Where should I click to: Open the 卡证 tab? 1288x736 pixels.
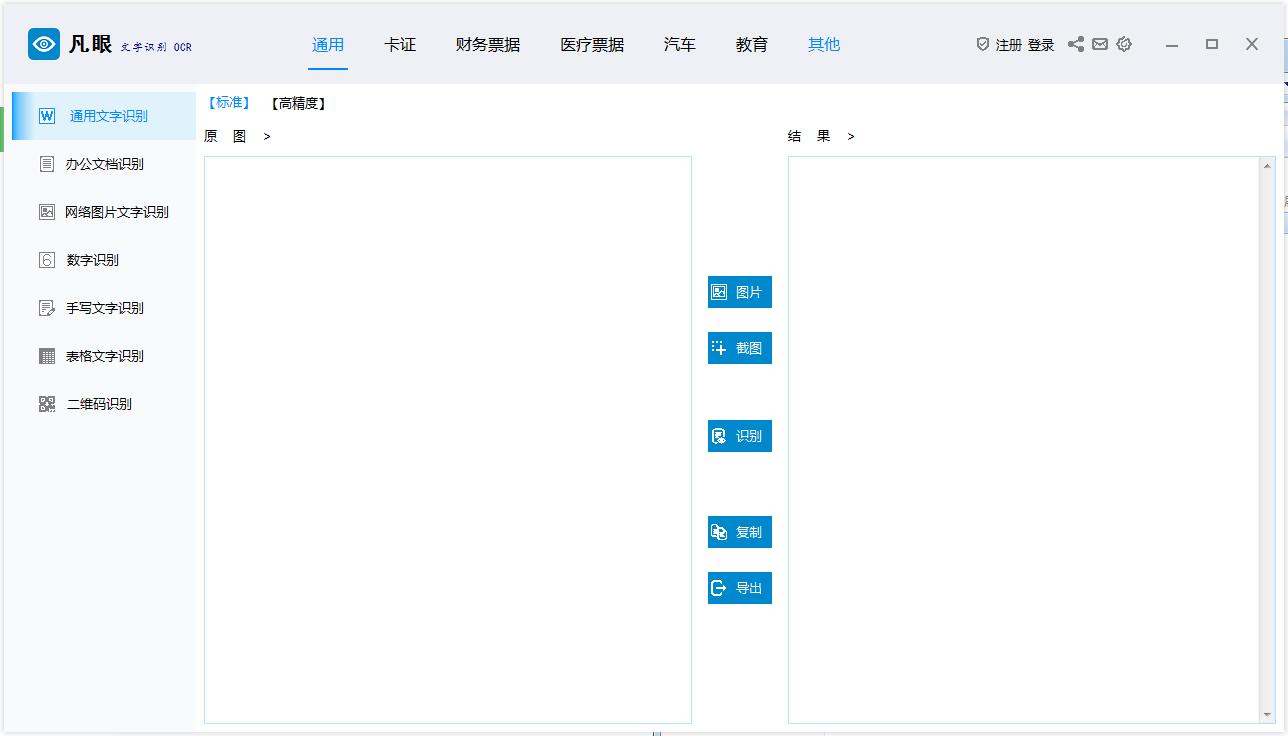[x=400, y=45]
